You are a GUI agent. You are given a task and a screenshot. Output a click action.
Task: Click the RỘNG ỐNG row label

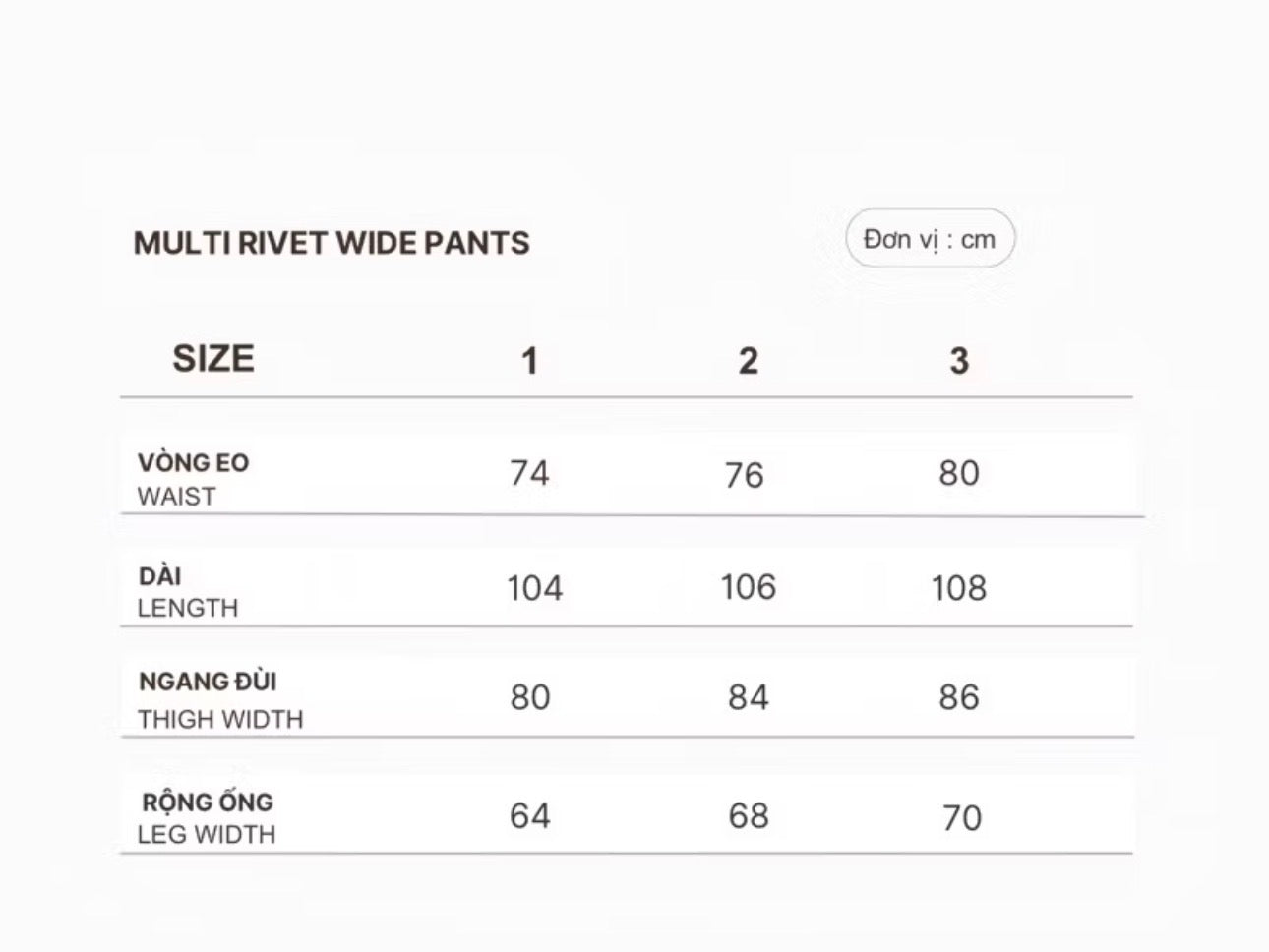pyautogui.click(x=207, y=801)
